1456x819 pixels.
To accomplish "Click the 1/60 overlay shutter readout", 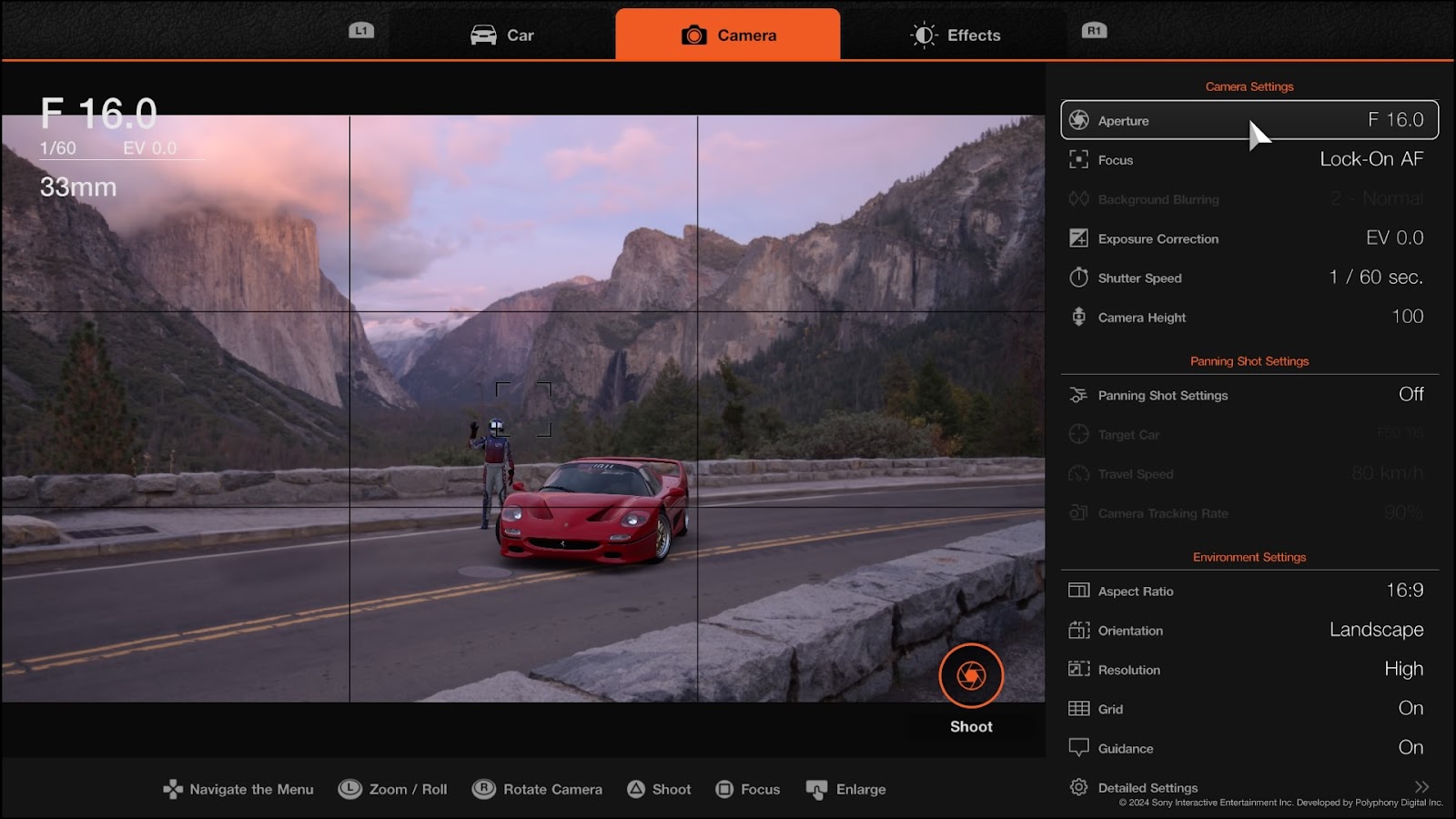I will pyautogui.click(x=58, y=147).
